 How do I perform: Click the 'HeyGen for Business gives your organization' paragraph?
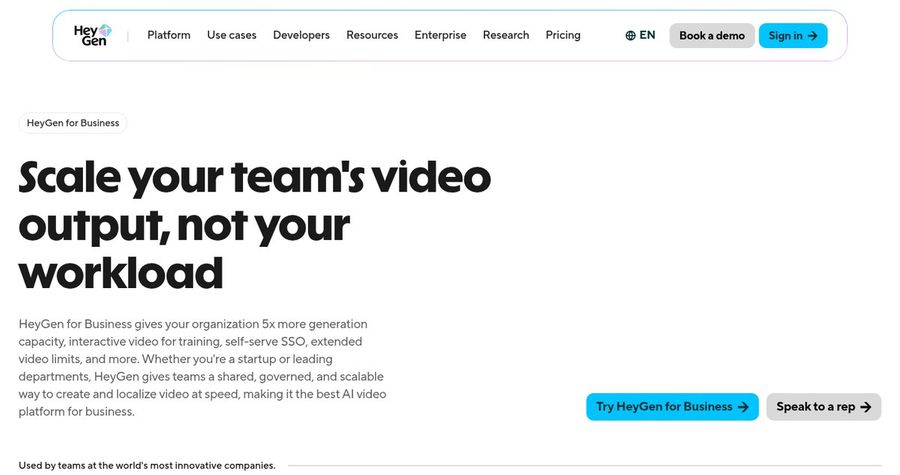tap(202, 368)
